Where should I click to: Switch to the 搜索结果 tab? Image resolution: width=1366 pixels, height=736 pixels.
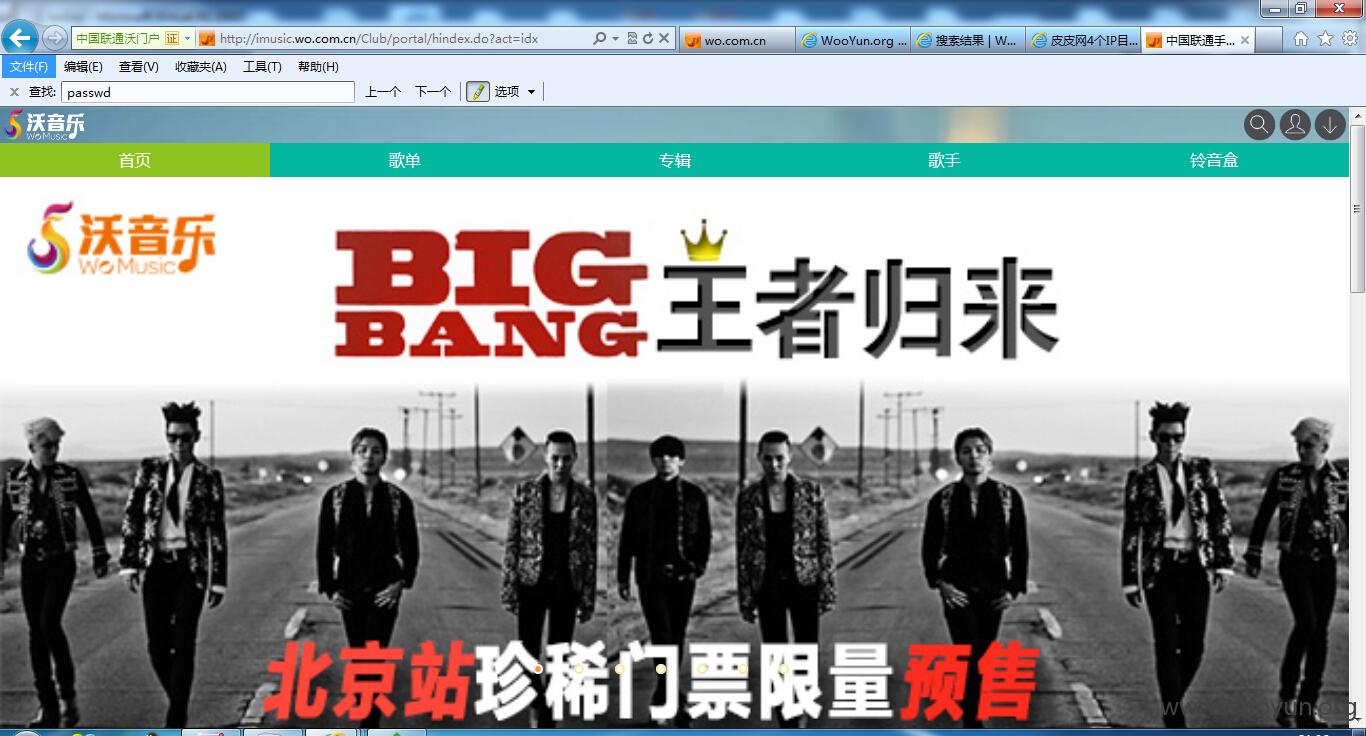click(x=968, y=40)
